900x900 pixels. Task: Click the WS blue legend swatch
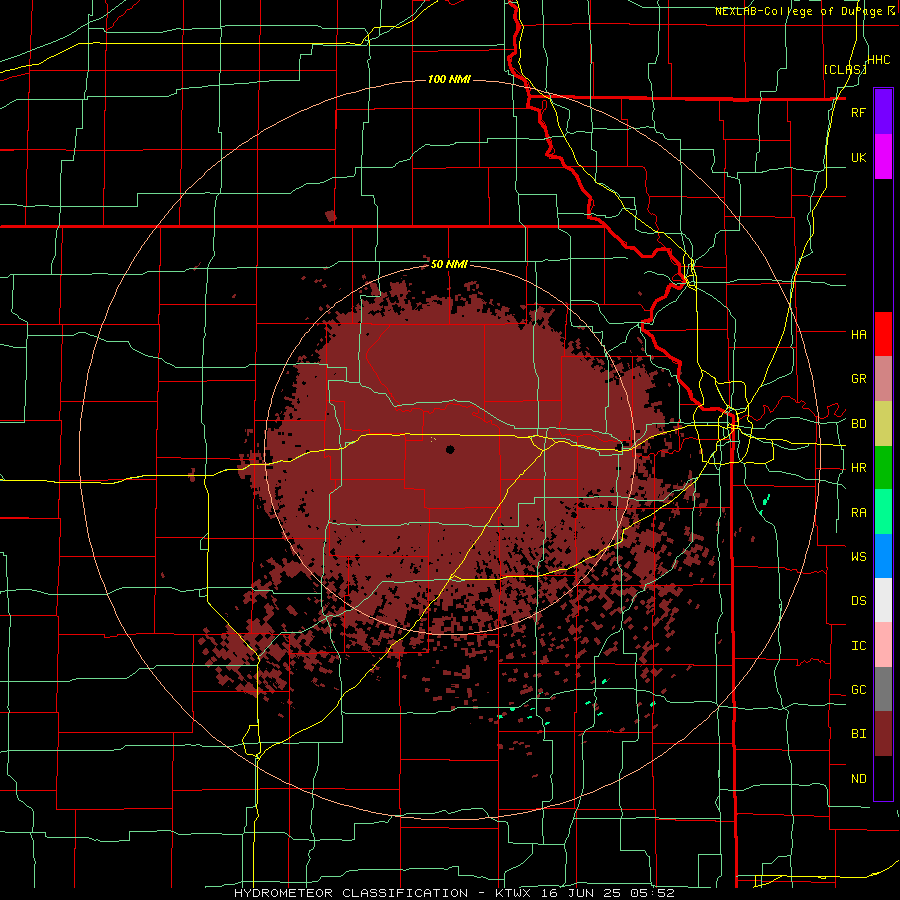(883, 556)
